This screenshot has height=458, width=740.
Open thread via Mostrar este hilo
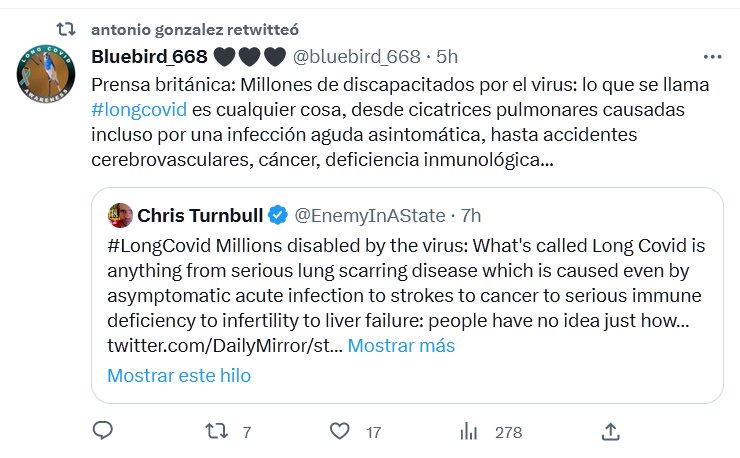(x=179, y=376)
